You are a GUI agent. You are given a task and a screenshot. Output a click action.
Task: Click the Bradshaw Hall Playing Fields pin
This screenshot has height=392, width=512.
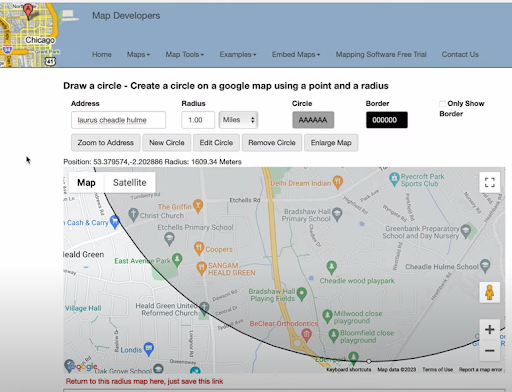tap(302, 294)
